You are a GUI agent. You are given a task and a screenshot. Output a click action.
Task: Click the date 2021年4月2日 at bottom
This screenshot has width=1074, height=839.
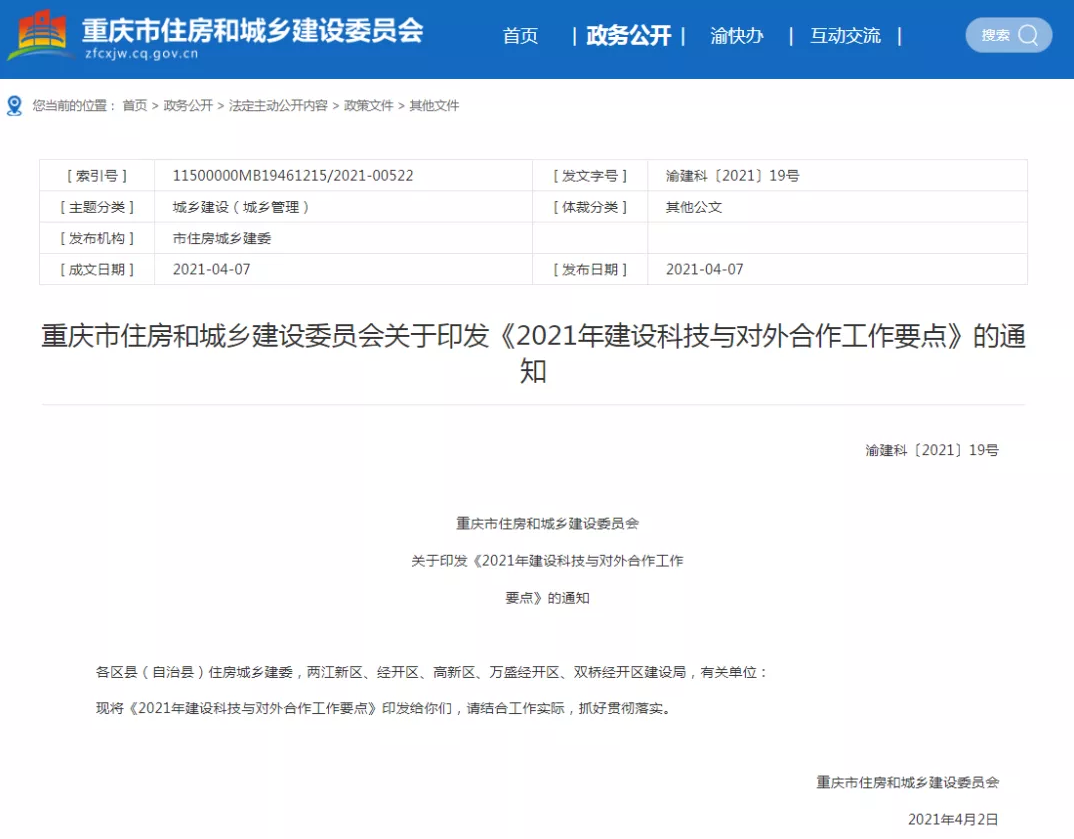click(x=953, y=819)
